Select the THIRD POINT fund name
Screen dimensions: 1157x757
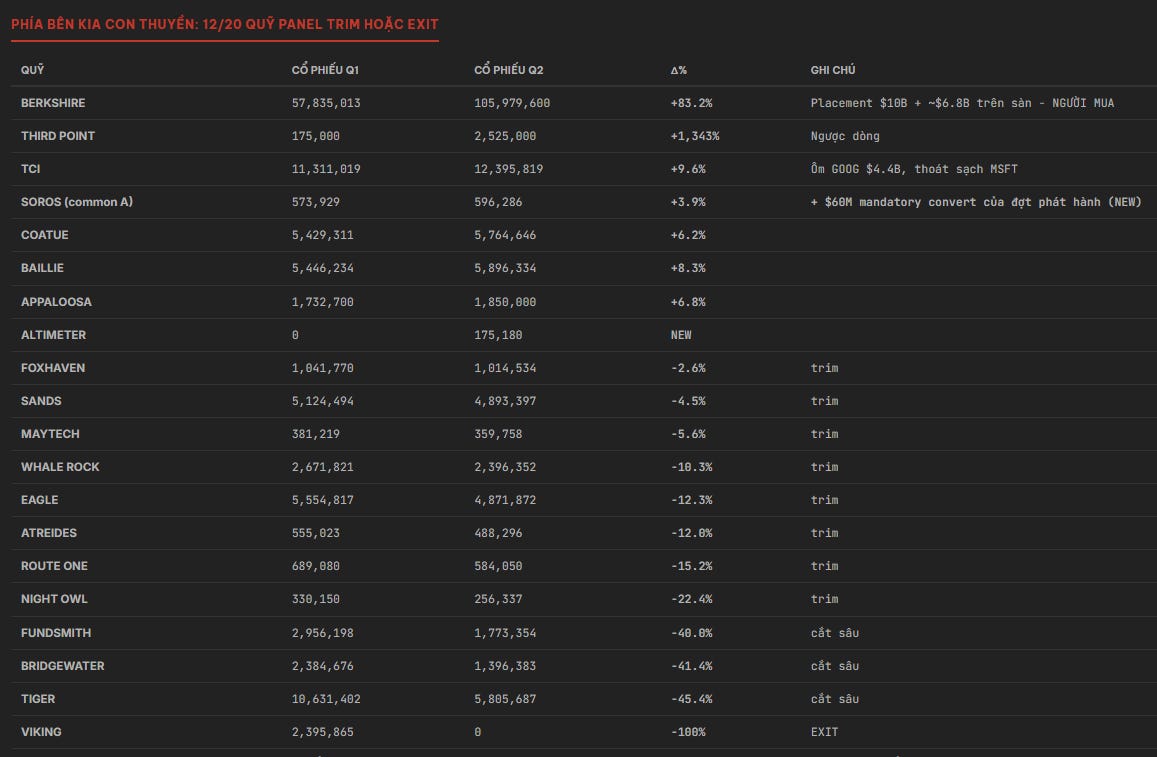pyautogui.click(x=58, y=136)
